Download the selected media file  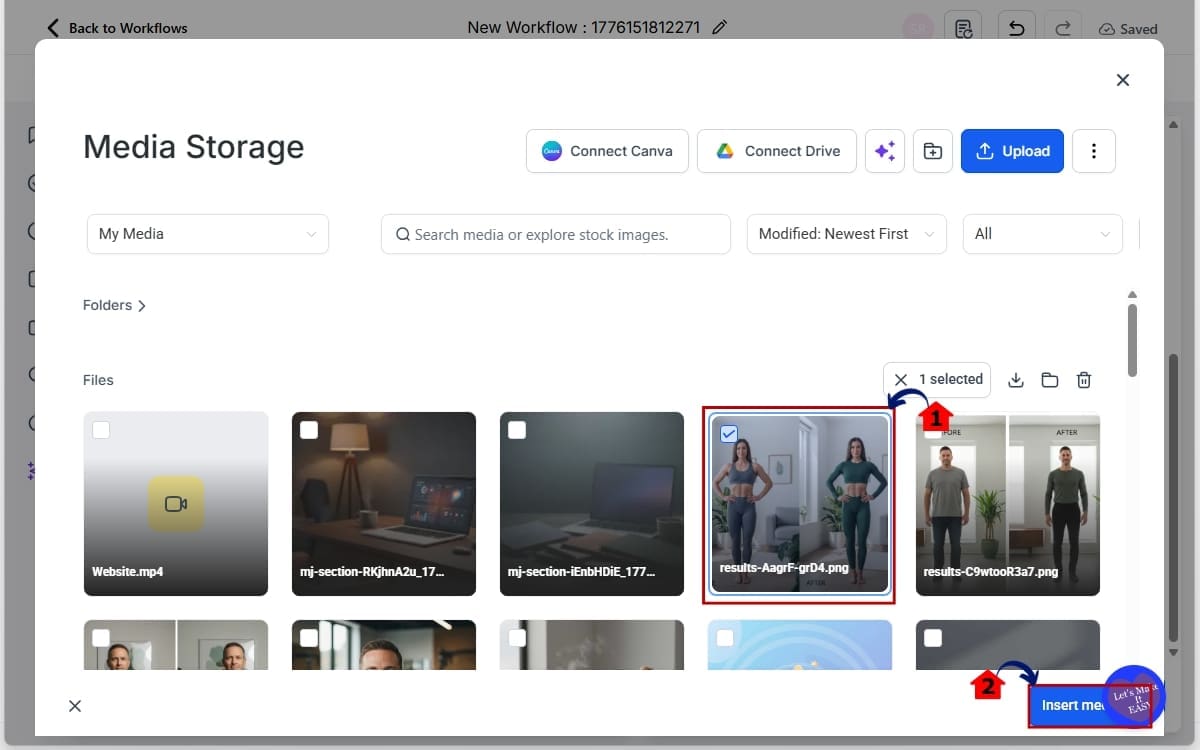click(1016, 380)
